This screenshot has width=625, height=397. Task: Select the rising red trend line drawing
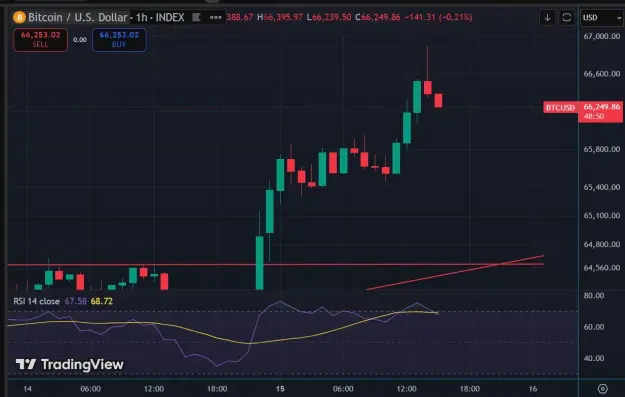(x=454, y=273)
